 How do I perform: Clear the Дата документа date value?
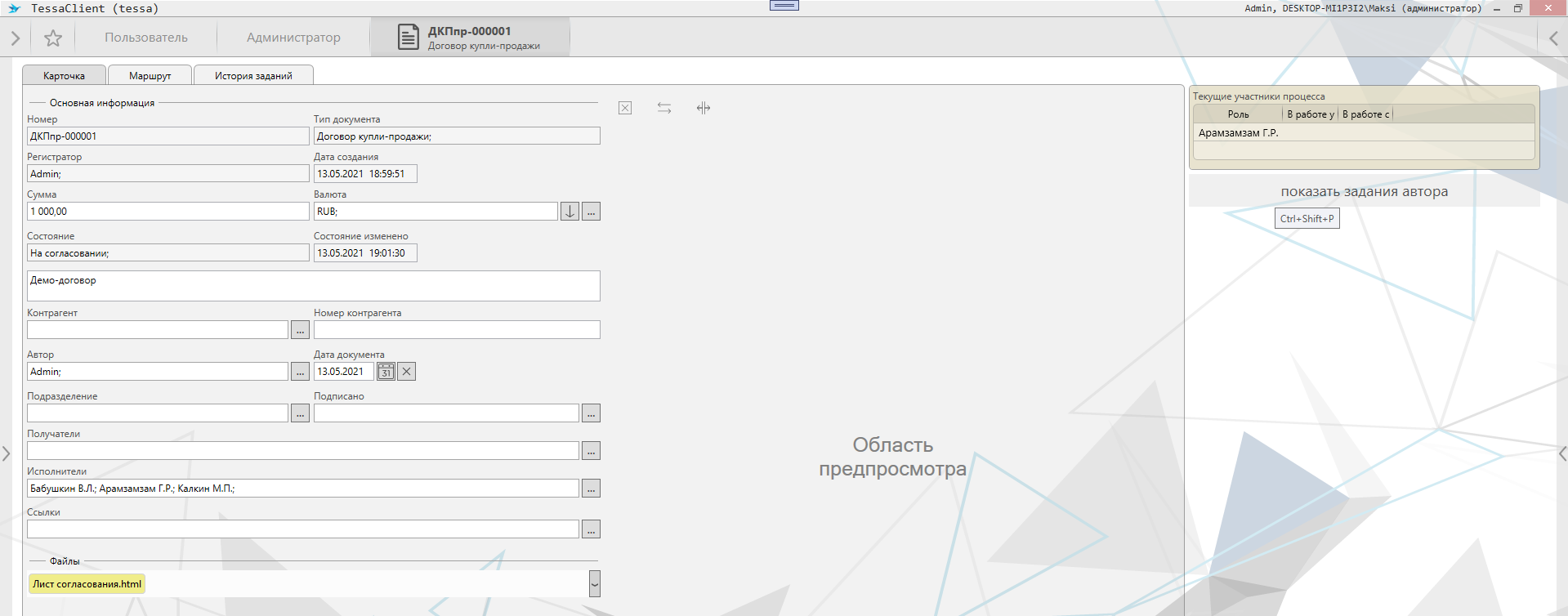pos(407,372)
